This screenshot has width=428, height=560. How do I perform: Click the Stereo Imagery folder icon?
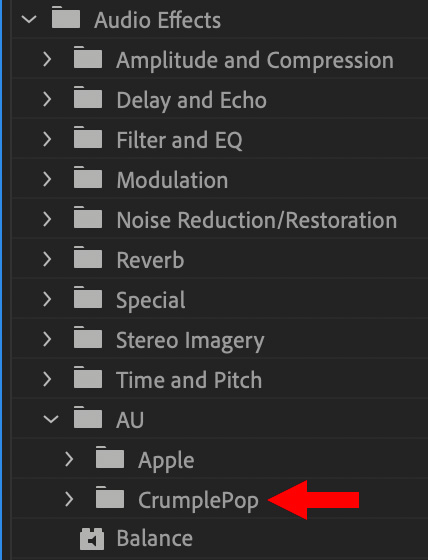pyautogui.click(x=88, y=337)
